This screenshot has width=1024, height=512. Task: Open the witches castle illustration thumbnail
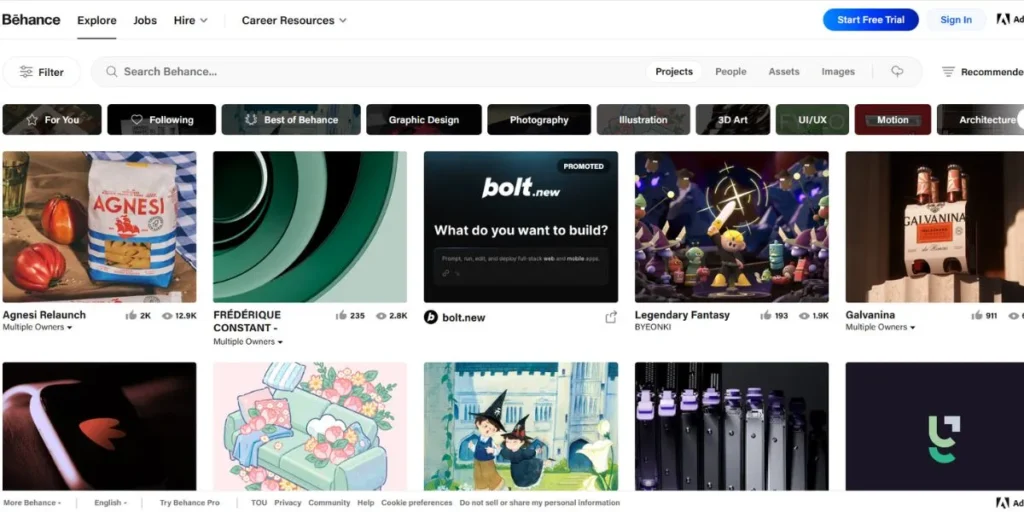[x=520, y=426]
